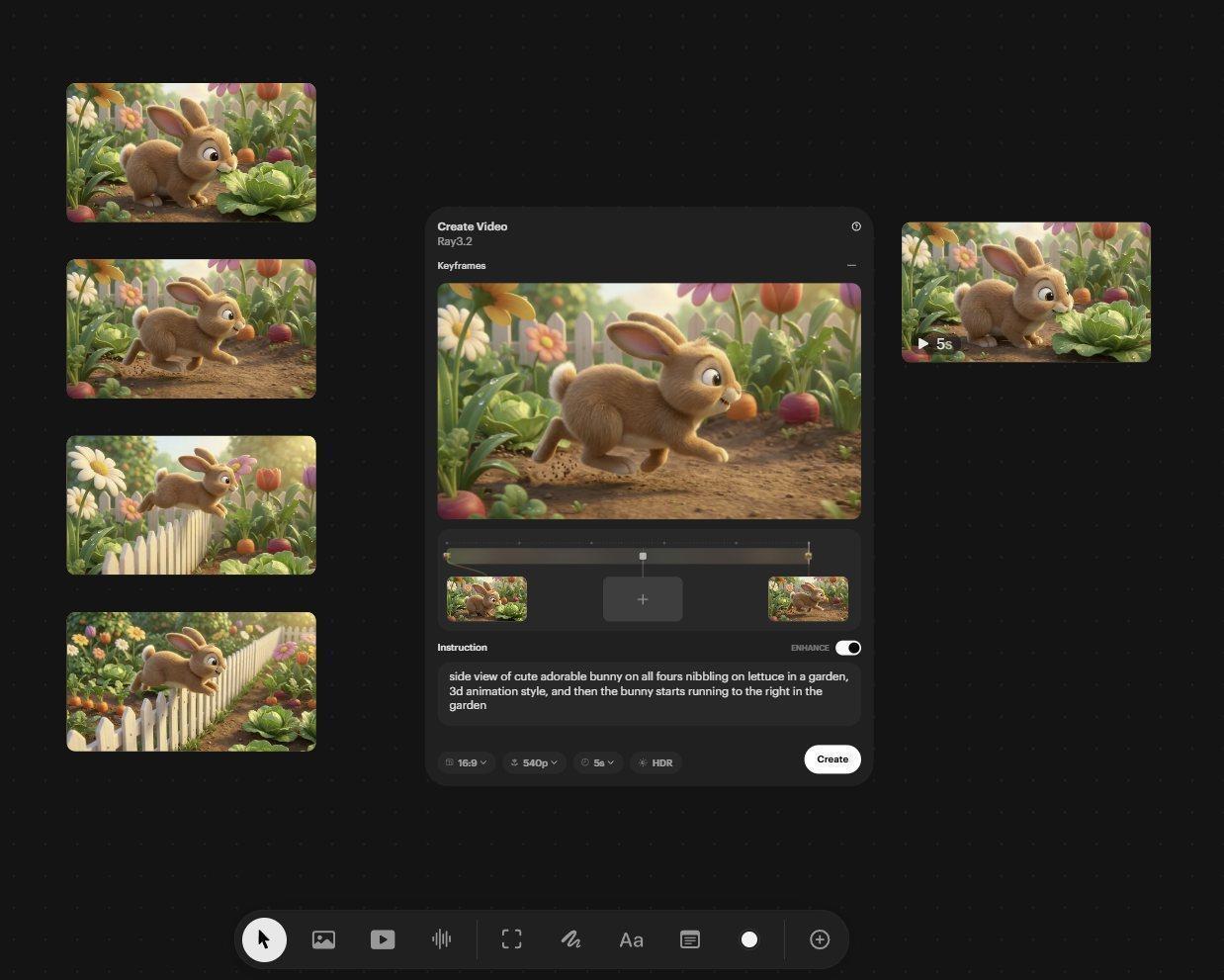
Task: Click the plus add button in toolbar
Action: pyautogui.click(x=820, y=939)
